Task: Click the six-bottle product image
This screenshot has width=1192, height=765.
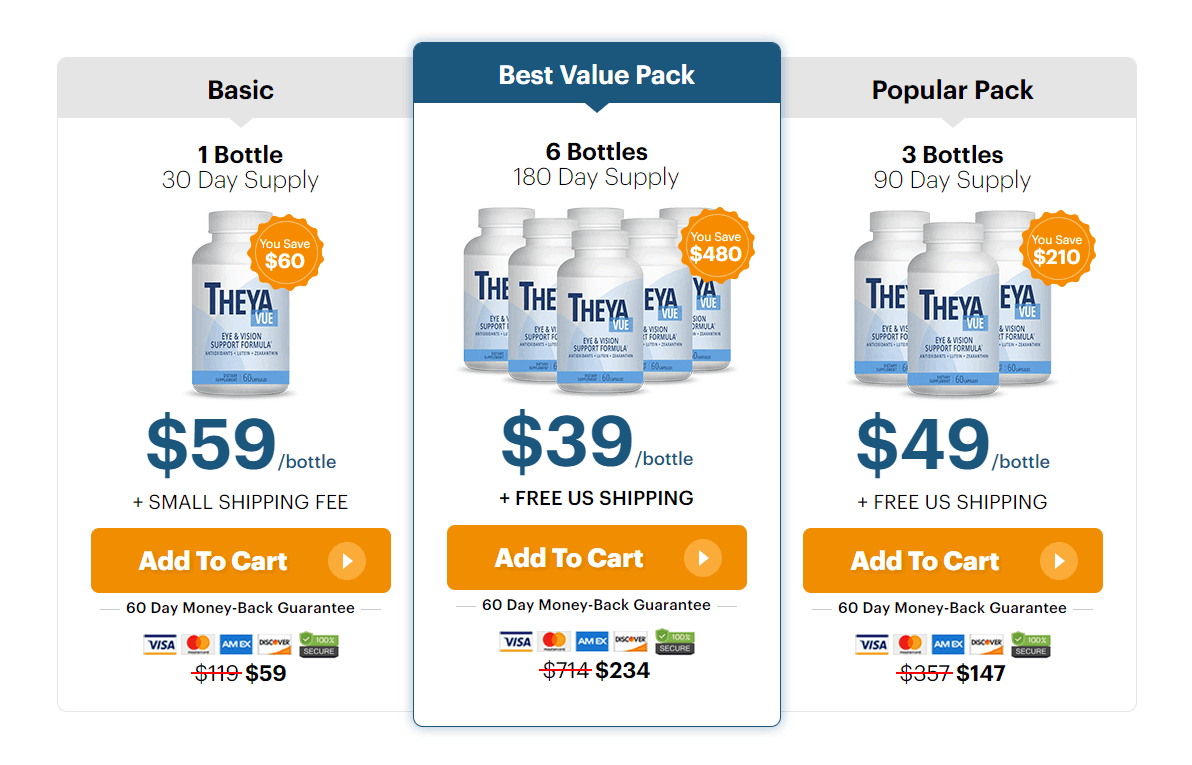Action: click(596, 300)
